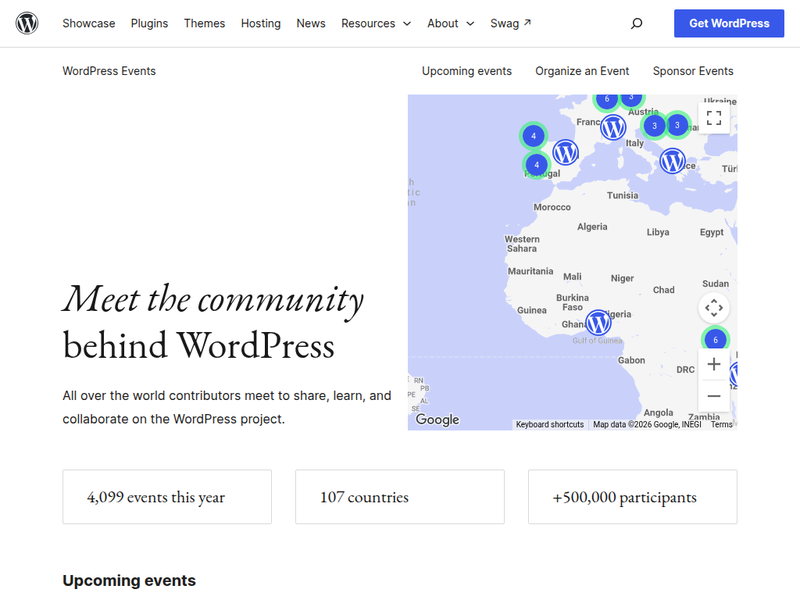Open the map camera pan control
Viewport: 800px width, 600px height.
[x=714, y=308]
